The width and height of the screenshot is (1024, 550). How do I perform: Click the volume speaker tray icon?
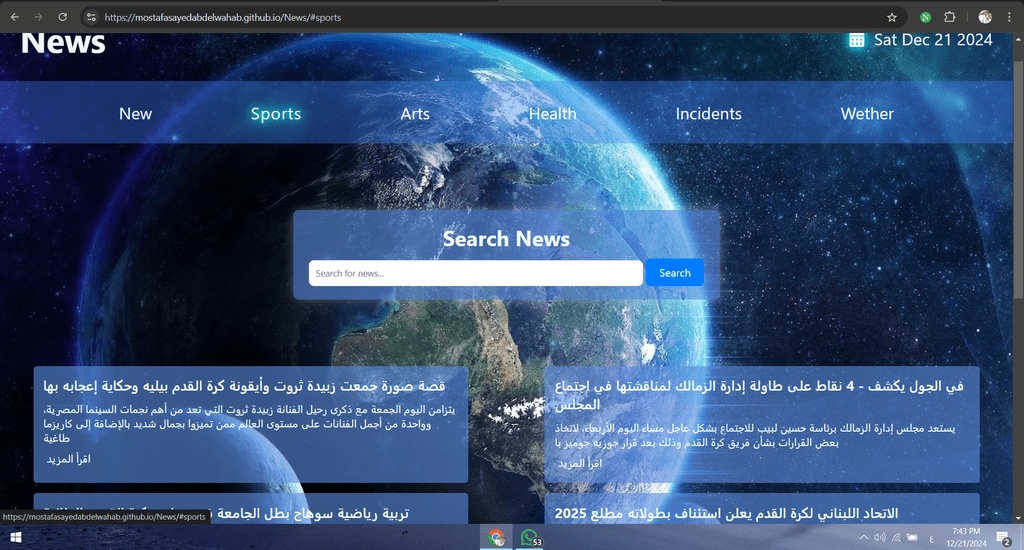click(x=880, y=538)
